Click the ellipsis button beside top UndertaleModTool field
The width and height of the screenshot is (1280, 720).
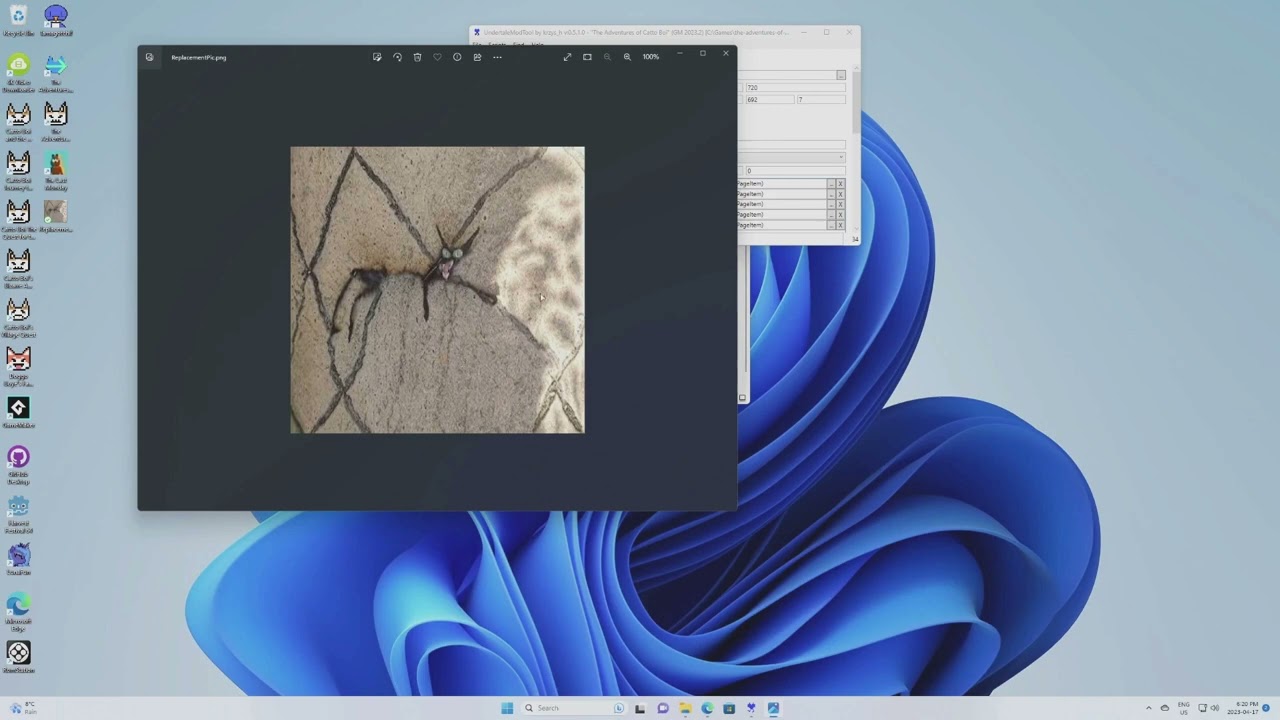tap(841, 75)
